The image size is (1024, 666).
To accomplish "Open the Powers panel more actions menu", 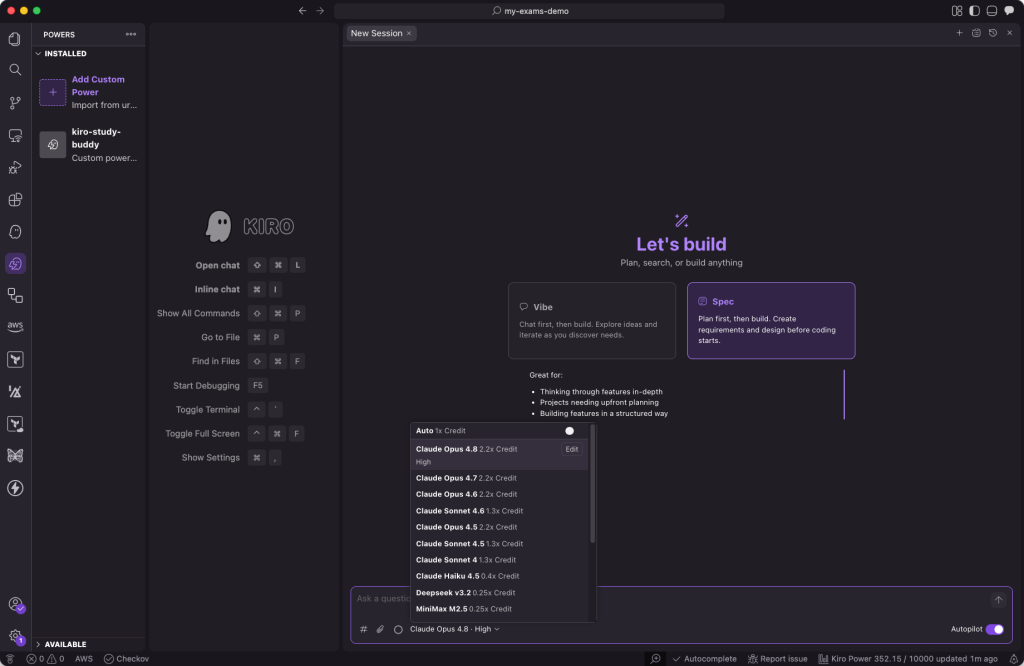I will (x=131, y=34).
